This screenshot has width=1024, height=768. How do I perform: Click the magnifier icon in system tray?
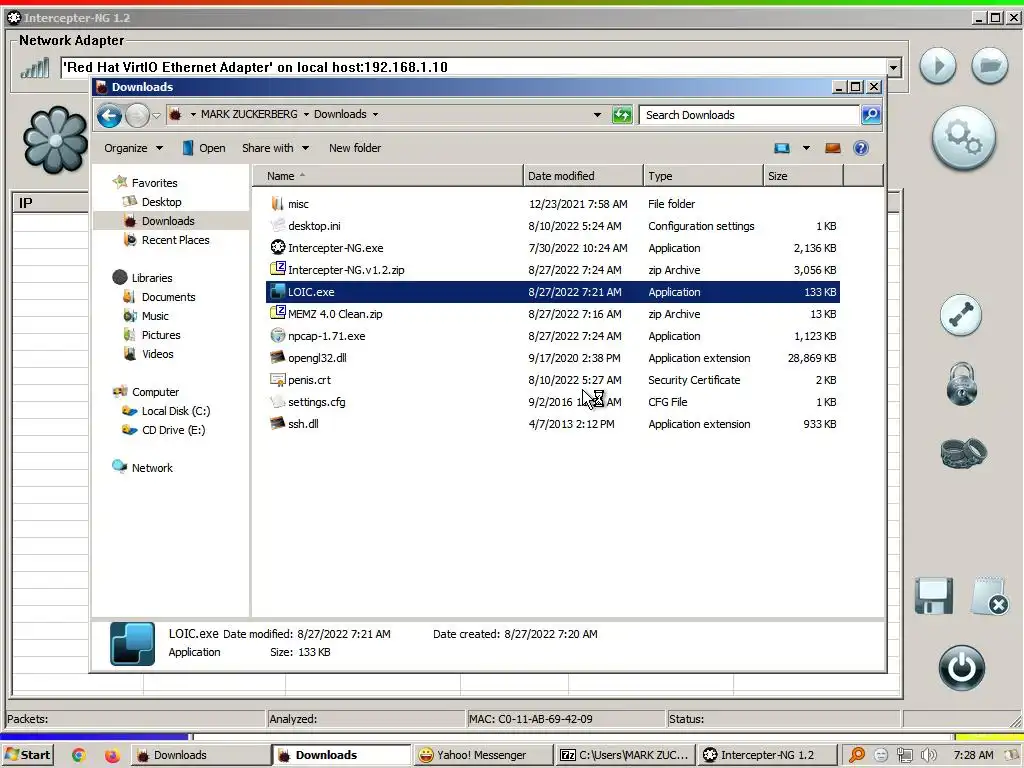857,755
